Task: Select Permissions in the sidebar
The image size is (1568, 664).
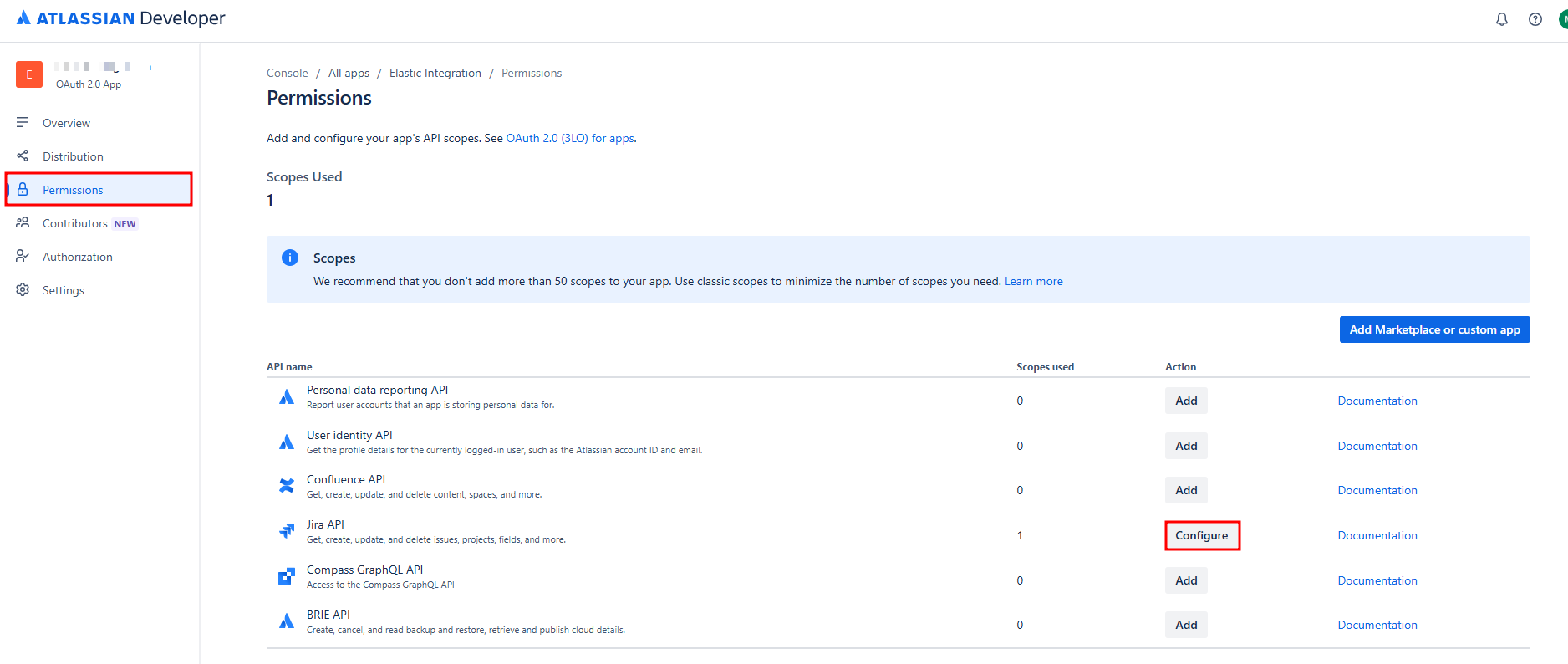Action: pyautogui.click(x=73, y=190)
